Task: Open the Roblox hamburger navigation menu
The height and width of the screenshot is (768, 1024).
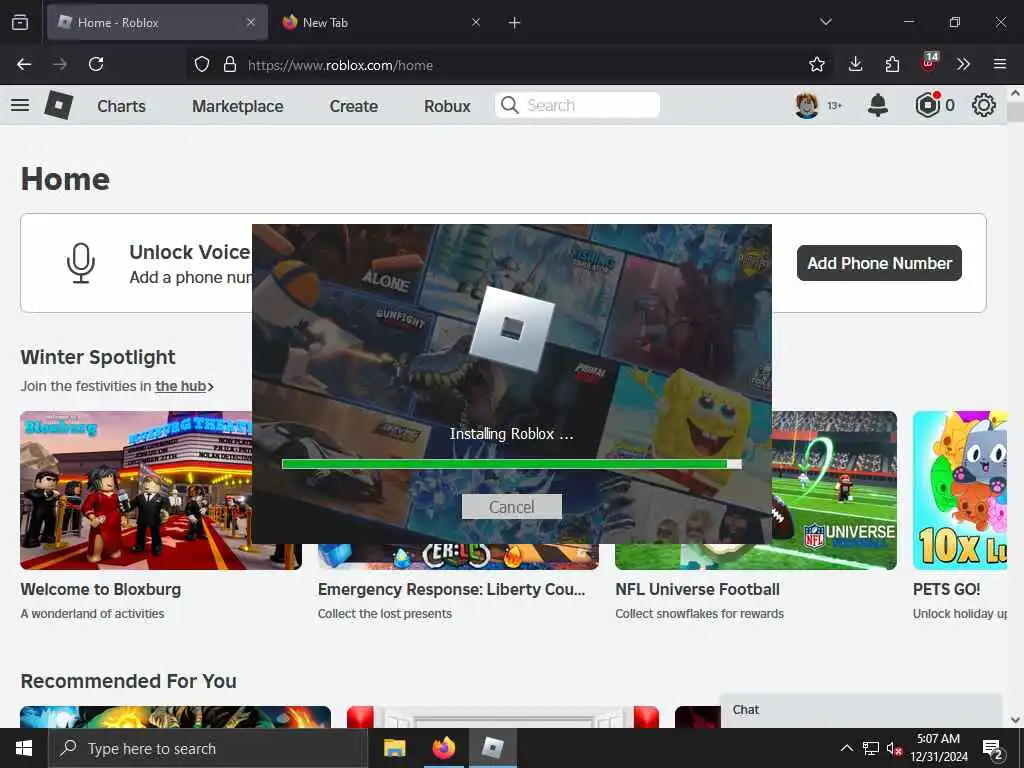Action: [20, 105]
